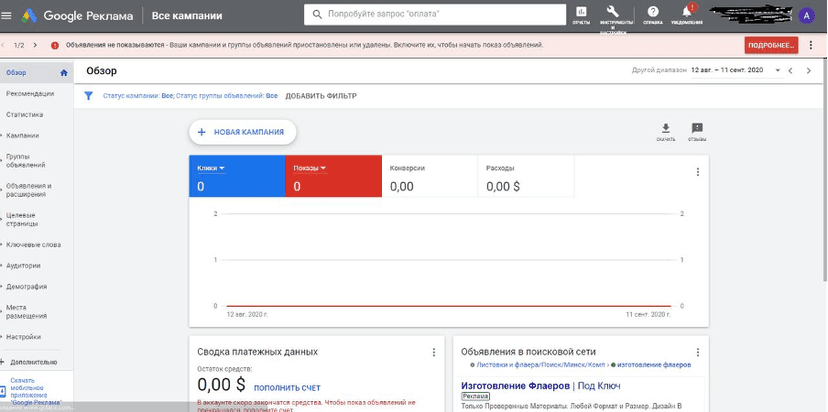This screenshot has height=412, width=828.
Task: Open alert banner three-dot menu
Action: point(811,45)
